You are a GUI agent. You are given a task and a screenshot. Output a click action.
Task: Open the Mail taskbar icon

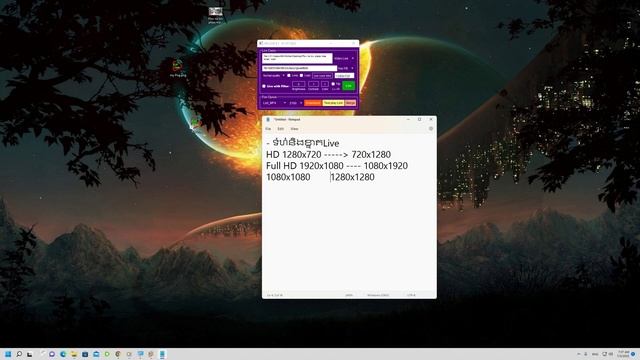coord(96,354)
